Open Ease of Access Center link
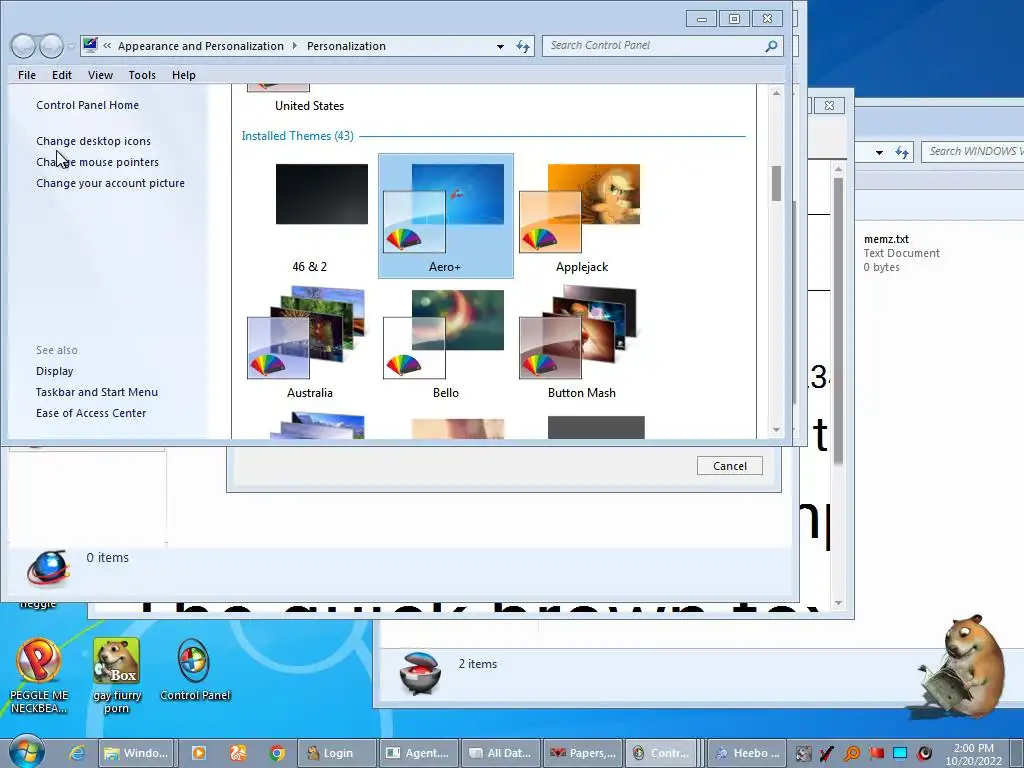 pos(91,413)
